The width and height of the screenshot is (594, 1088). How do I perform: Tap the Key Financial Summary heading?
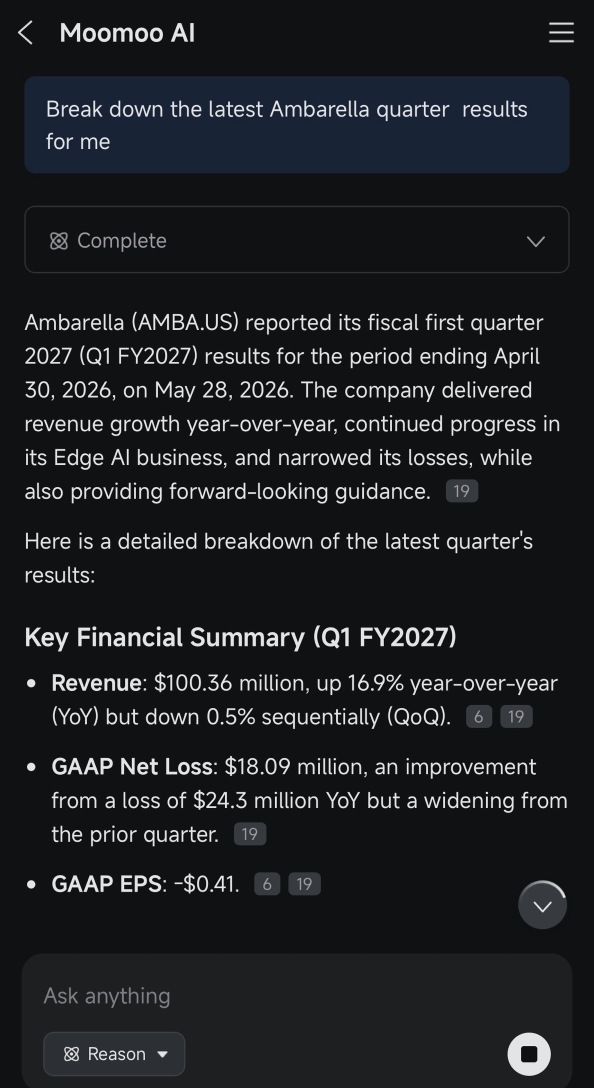[240, 637]
